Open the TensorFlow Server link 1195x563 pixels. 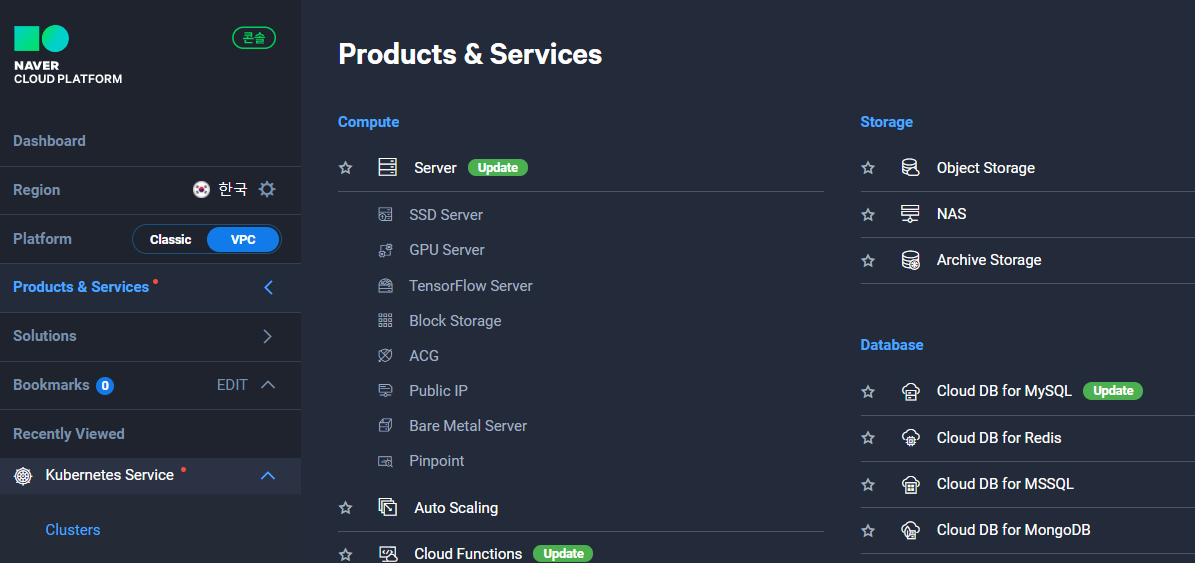coord(470,286)
